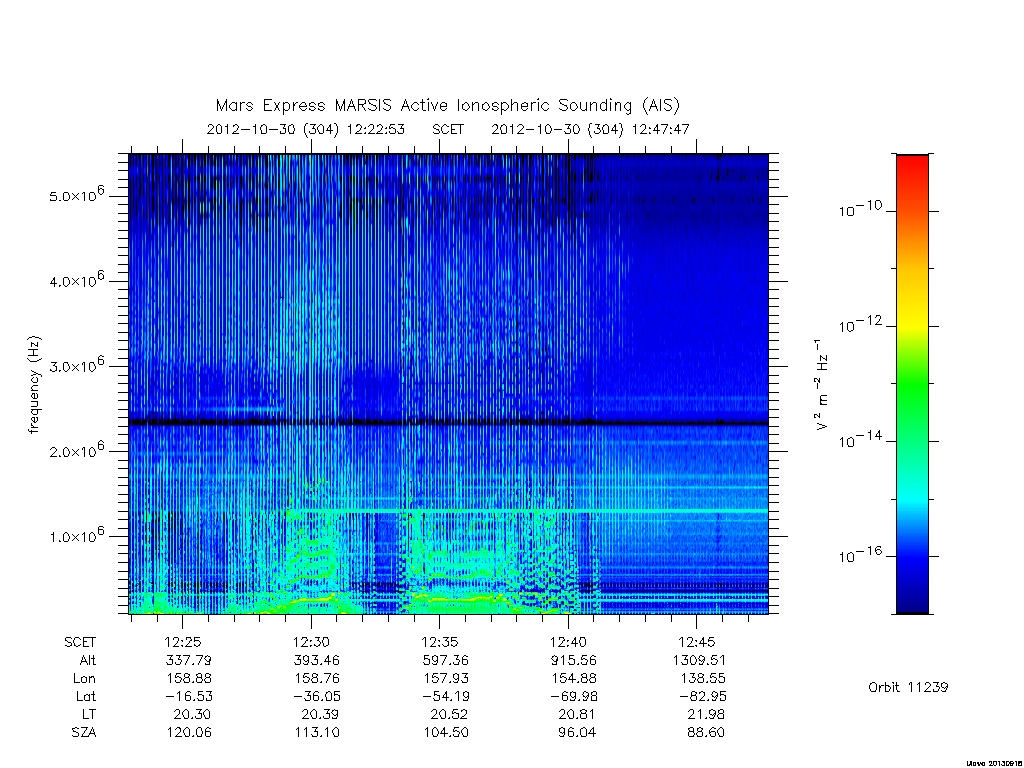Click SZA value 104.50
Screen dimensions: 1024x768
tap(445, 733)
